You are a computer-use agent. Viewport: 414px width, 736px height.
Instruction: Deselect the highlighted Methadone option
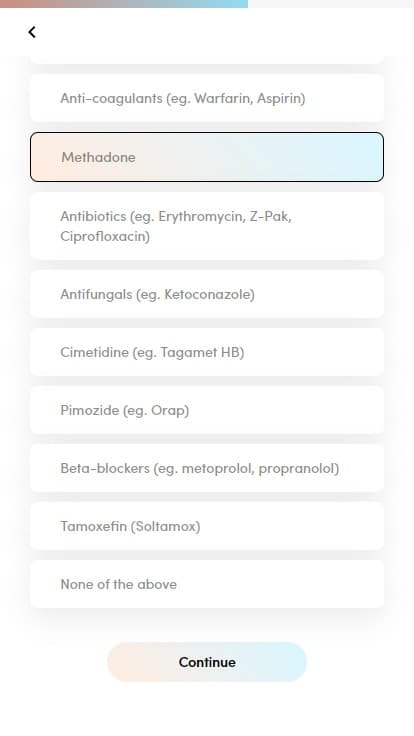tap(207, 157)
